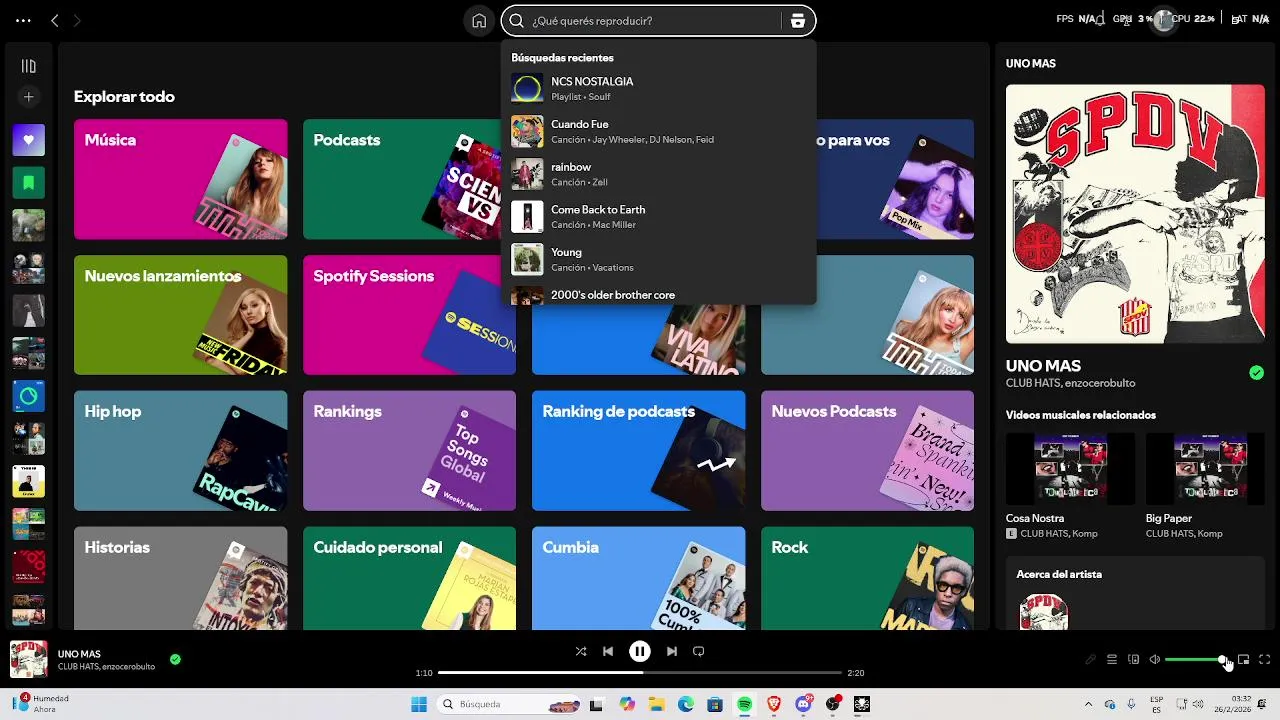Open File Explorer from taskbar

(x=656, y=704)
